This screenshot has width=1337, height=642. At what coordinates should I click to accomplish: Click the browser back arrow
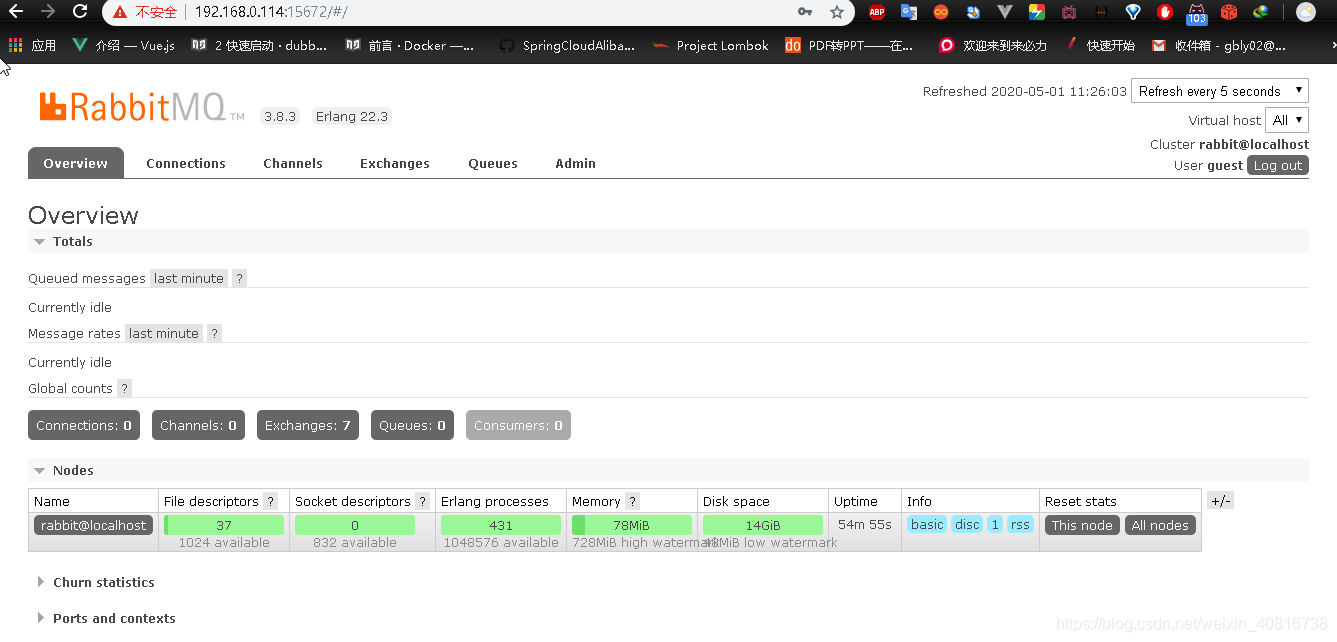16,12
